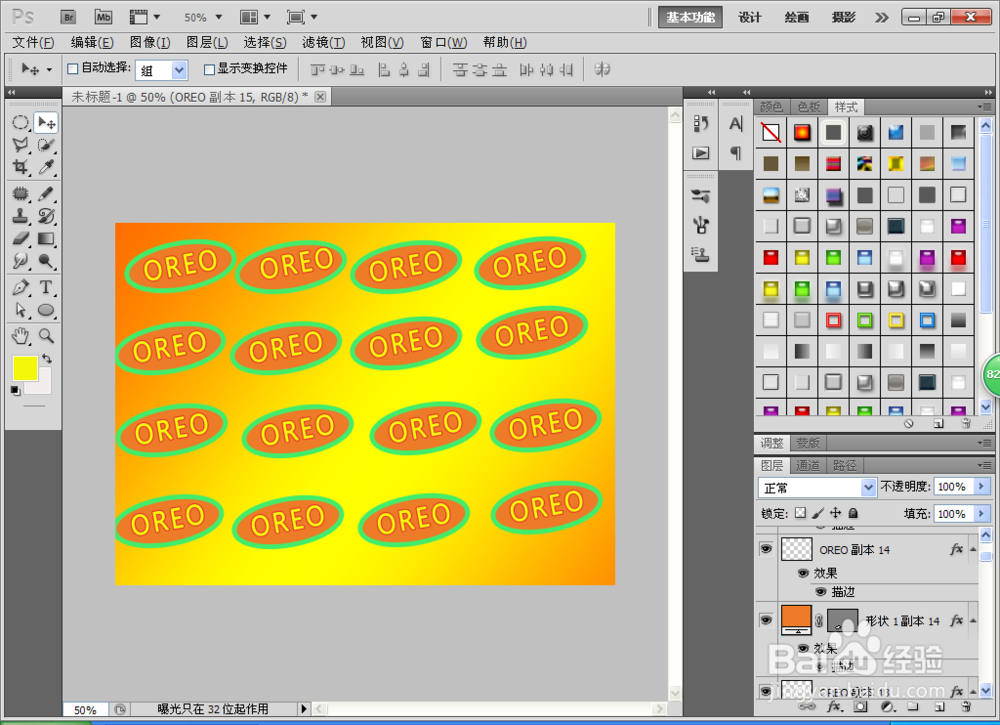Click the yellow foreground color swatch

point(25,369)
